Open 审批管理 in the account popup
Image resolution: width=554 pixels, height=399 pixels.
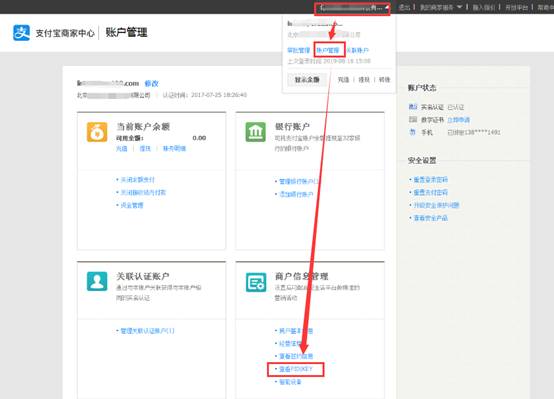(x=299, y=51)
